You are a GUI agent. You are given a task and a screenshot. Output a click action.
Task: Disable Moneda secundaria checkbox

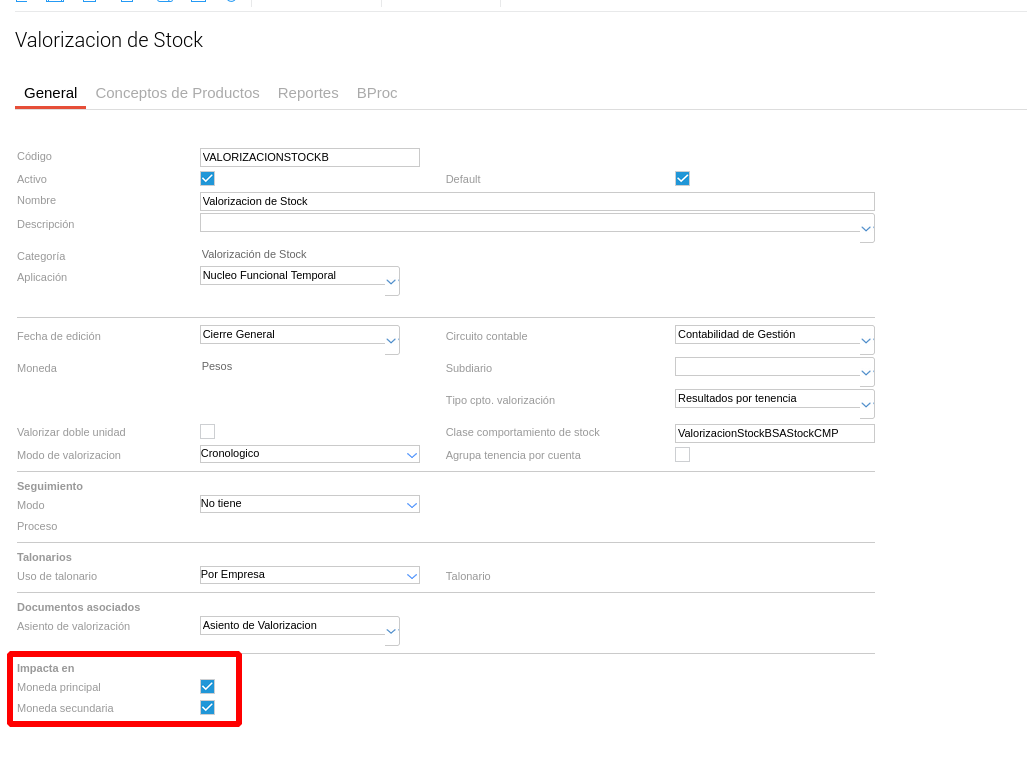pos(207,708)
